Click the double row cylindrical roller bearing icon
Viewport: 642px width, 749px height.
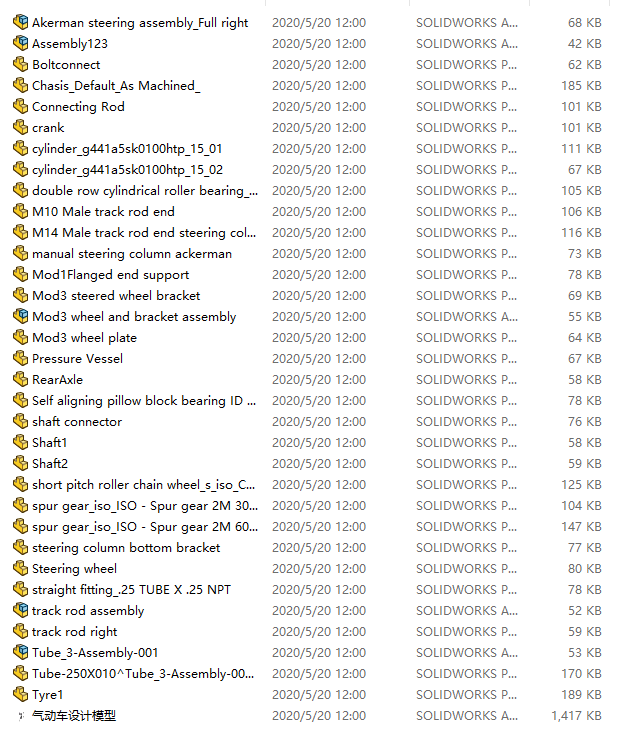click(x=21, y=190)
